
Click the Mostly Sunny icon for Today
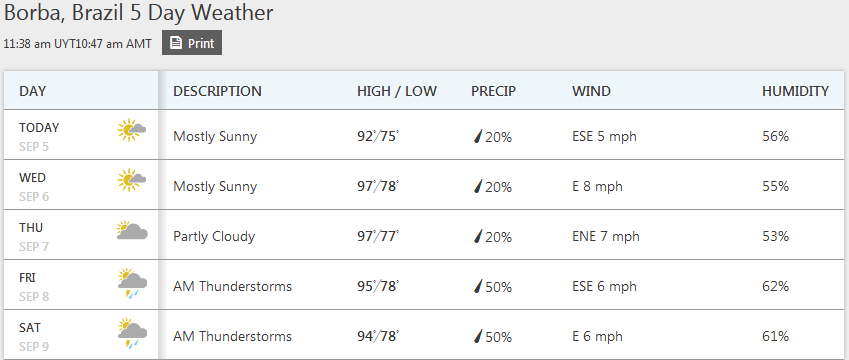pyautogui.click(x=132, y=130)
